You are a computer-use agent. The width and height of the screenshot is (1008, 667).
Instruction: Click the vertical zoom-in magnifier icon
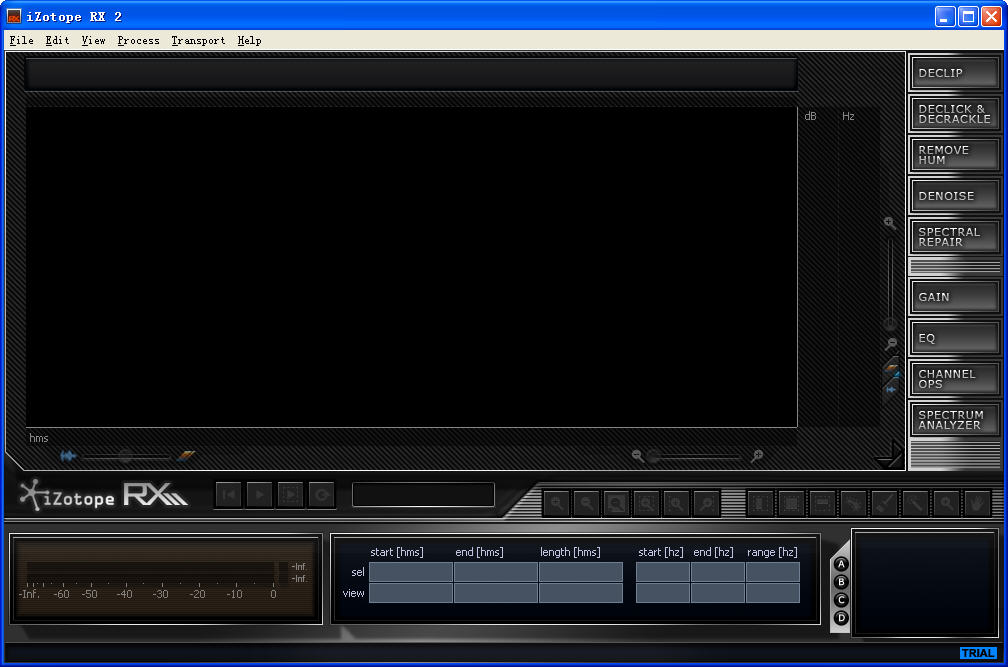pos(890,222)
